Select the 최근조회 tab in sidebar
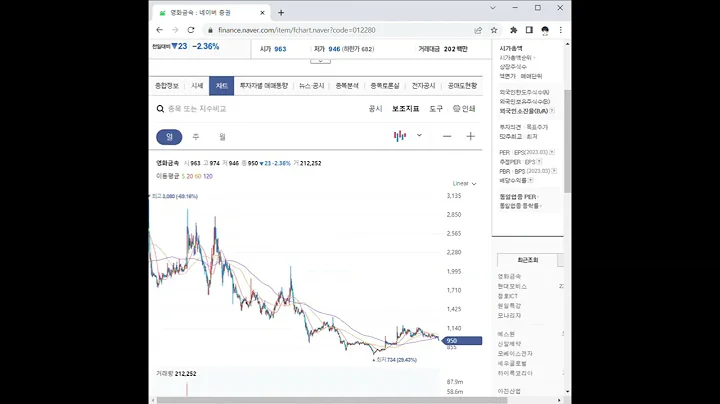 point(528,260)
